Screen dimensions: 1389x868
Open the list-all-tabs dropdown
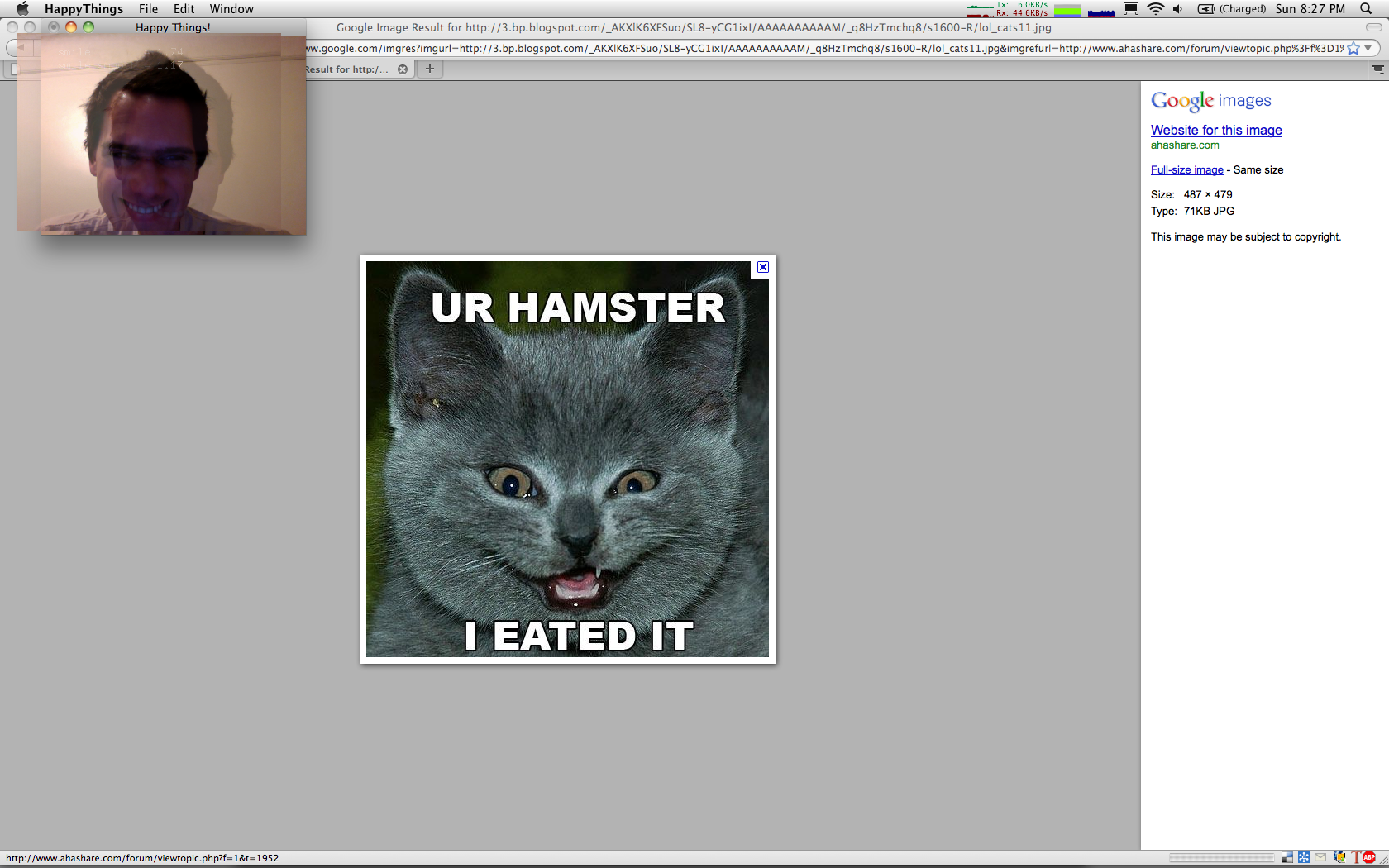click(1377, 69)
